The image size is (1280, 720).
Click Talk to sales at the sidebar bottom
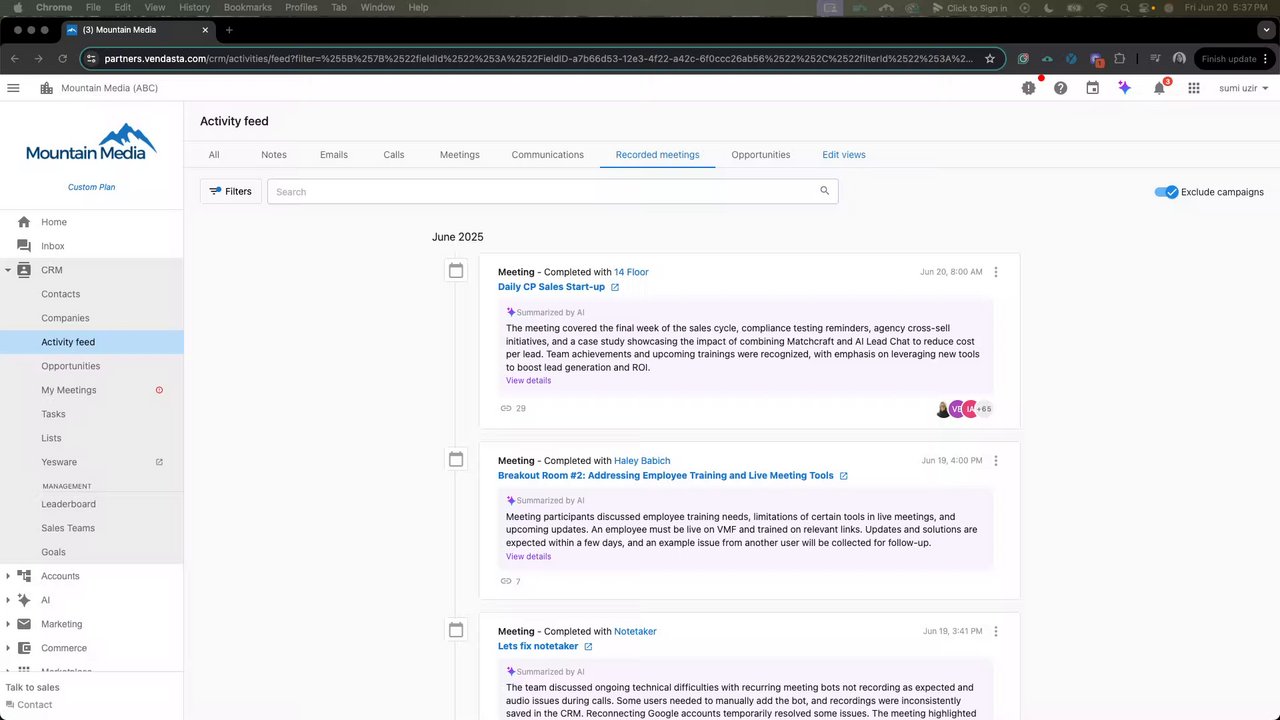pos(33,688)
